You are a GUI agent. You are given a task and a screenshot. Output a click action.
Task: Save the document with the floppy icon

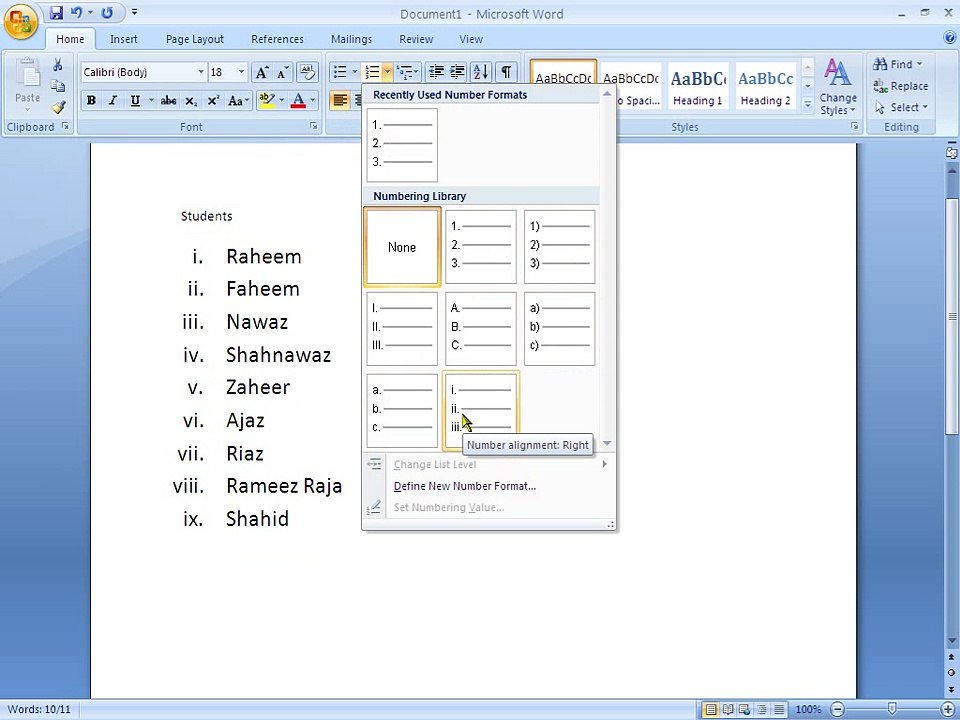56,12
